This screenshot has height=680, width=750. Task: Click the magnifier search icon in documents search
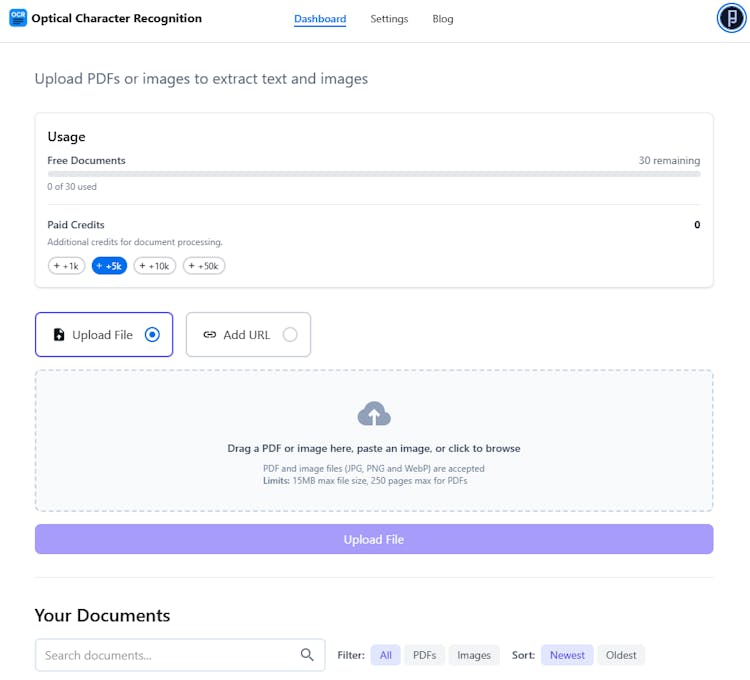(307, 655)
